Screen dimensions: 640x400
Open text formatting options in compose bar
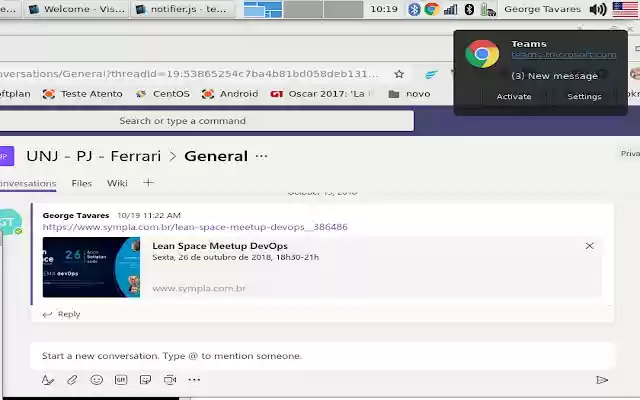48,380
